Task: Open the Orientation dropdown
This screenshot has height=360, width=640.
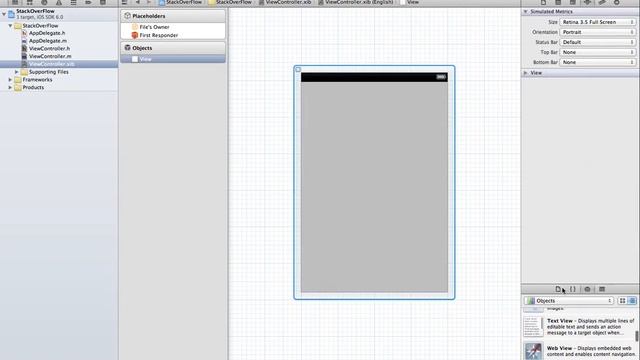Action: coord(598,32)
